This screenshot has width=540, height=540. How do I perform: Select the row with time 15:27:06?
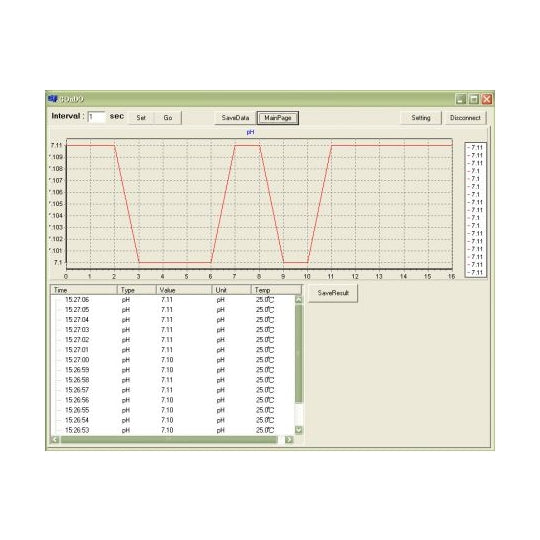(x=173, y=300)
